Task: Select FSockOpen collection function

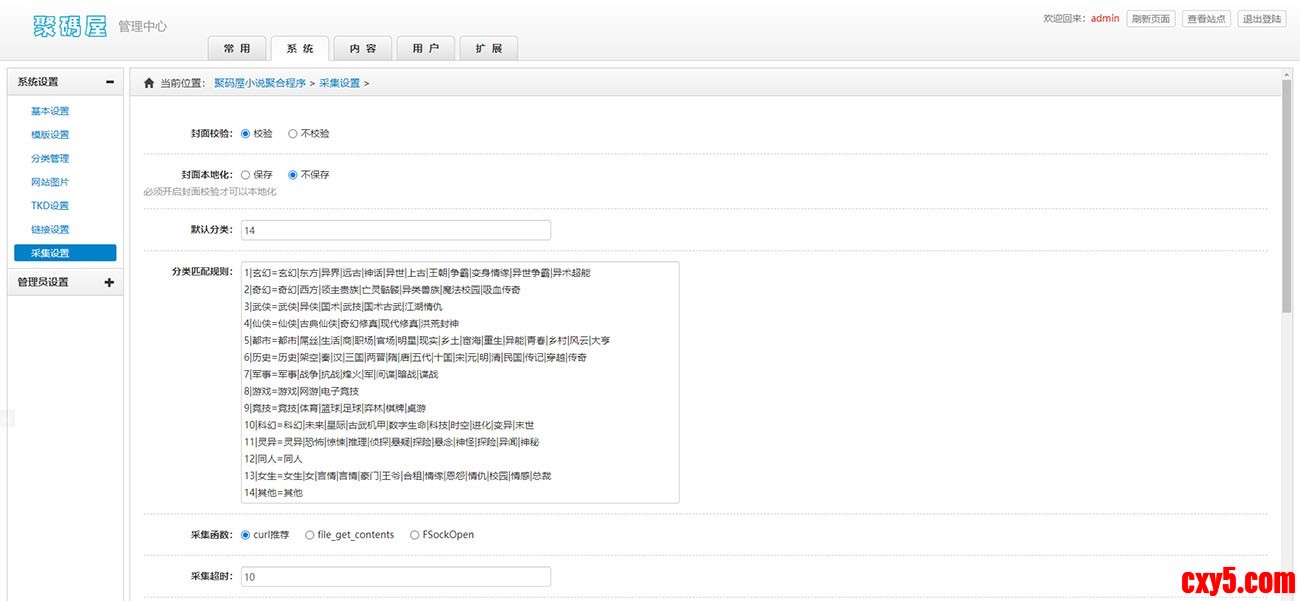Action: [x=415, y=535]
